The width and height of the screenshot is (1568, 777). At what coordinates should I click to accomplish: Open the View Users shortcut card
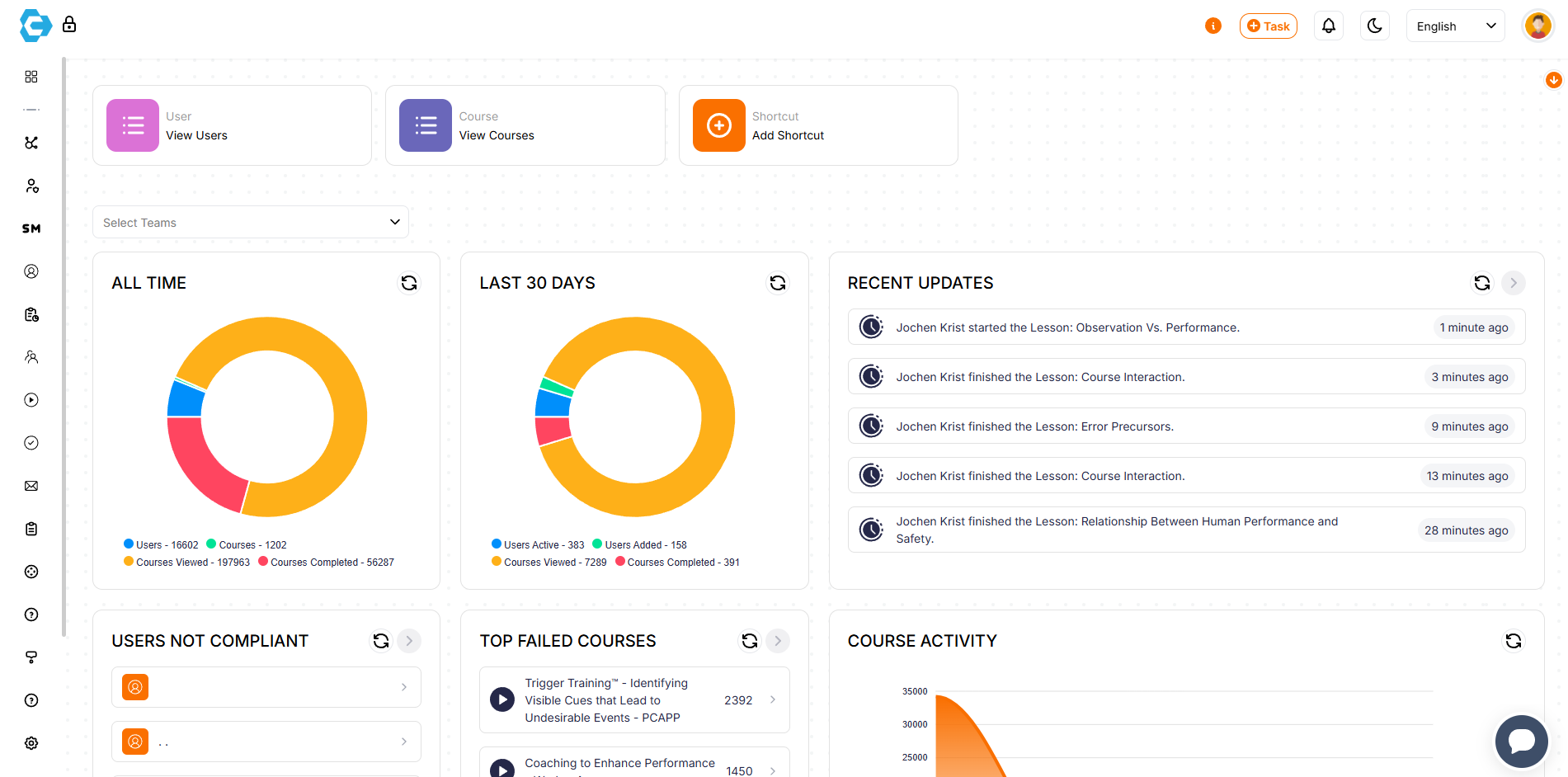click(232, 126)
